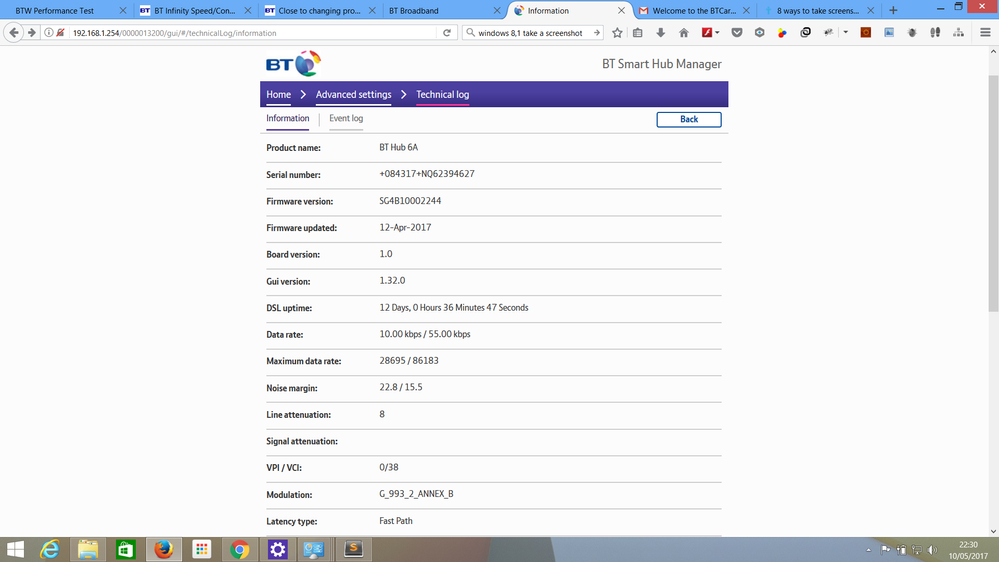Screen dimensions: 999x562
Task: Launch Internet Explorer from the taskbar
Action: tap(50, 549)
